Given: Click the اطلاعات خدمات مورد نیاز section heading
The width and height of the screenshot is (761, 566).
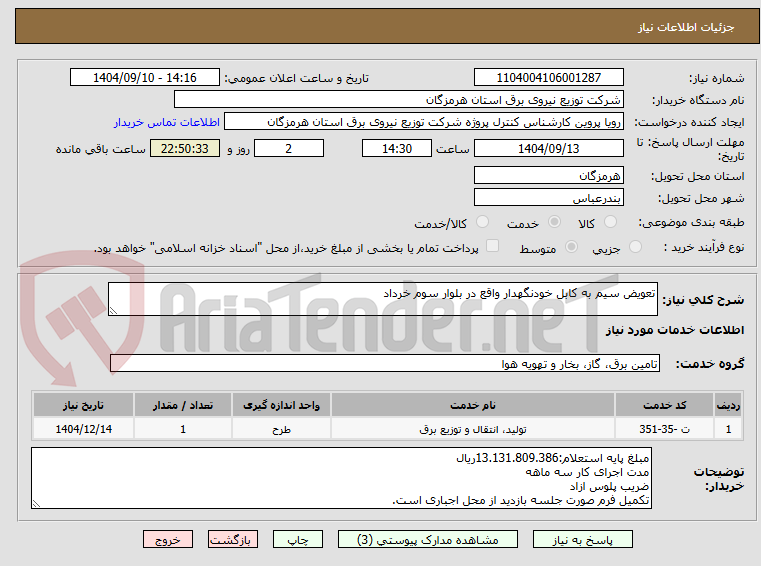Looking at the screenshot, I should tap(675, 331).
